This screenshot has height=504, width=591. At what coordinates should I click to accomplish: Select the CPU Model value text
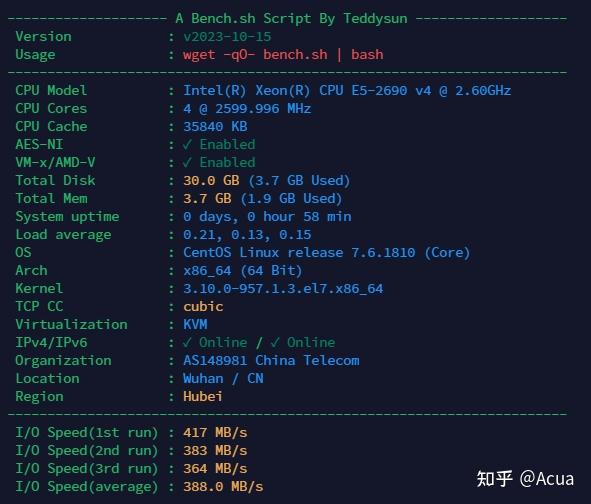pos(347,90)
